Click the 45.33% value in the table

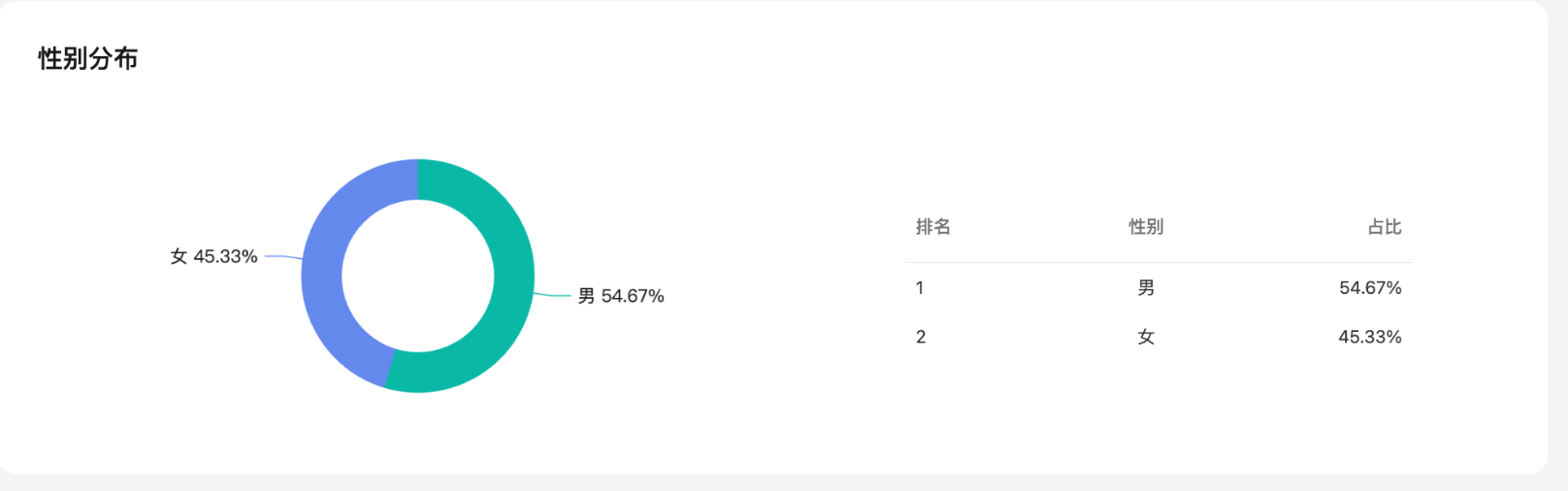1369,338
